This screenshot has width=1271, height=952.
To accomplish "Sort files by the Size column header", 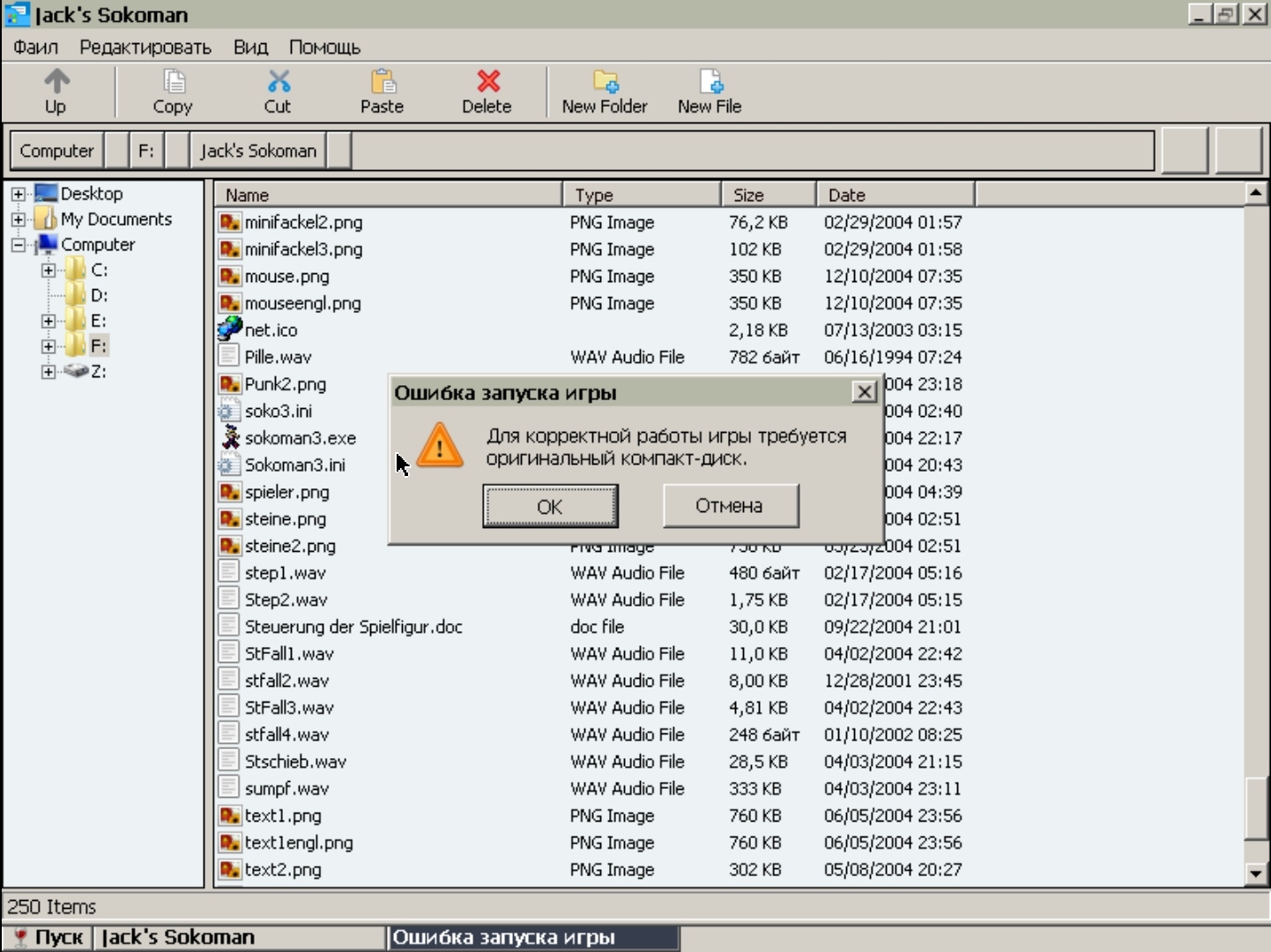I will click(768, 195).
